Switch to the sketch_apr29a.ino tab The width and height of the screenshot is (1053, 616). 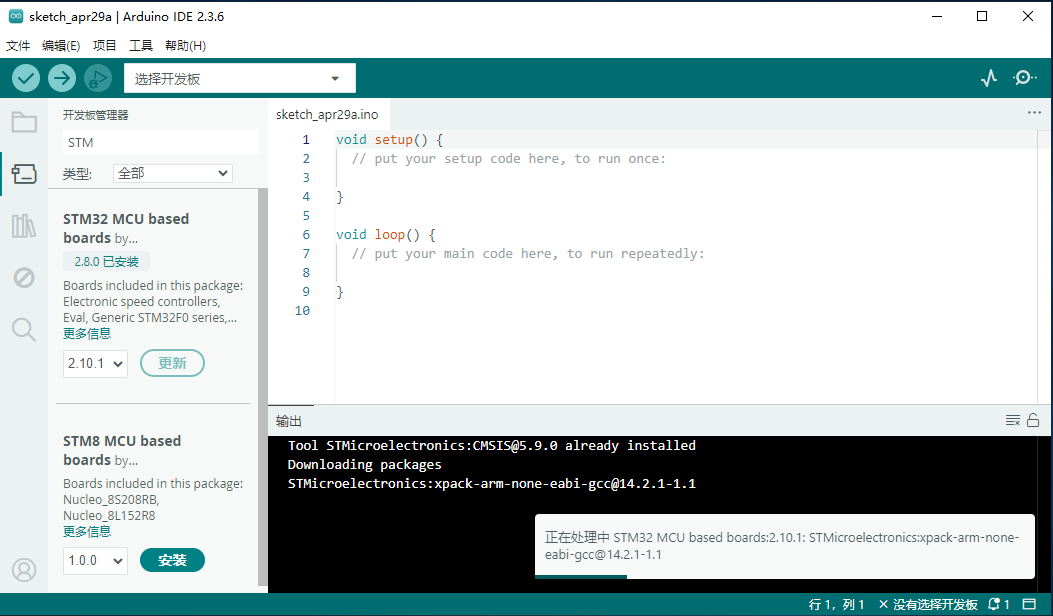click(x=327, y=115)
